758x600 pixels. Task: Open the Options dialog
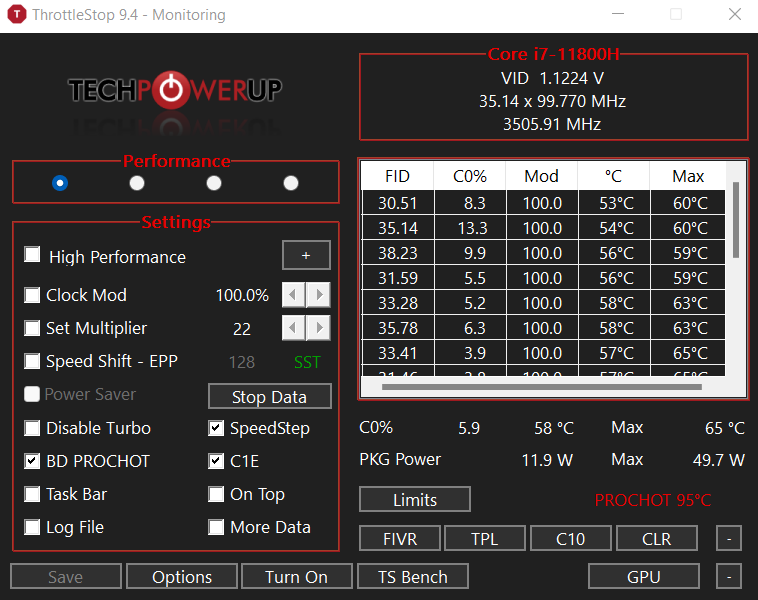coord(182,576)
